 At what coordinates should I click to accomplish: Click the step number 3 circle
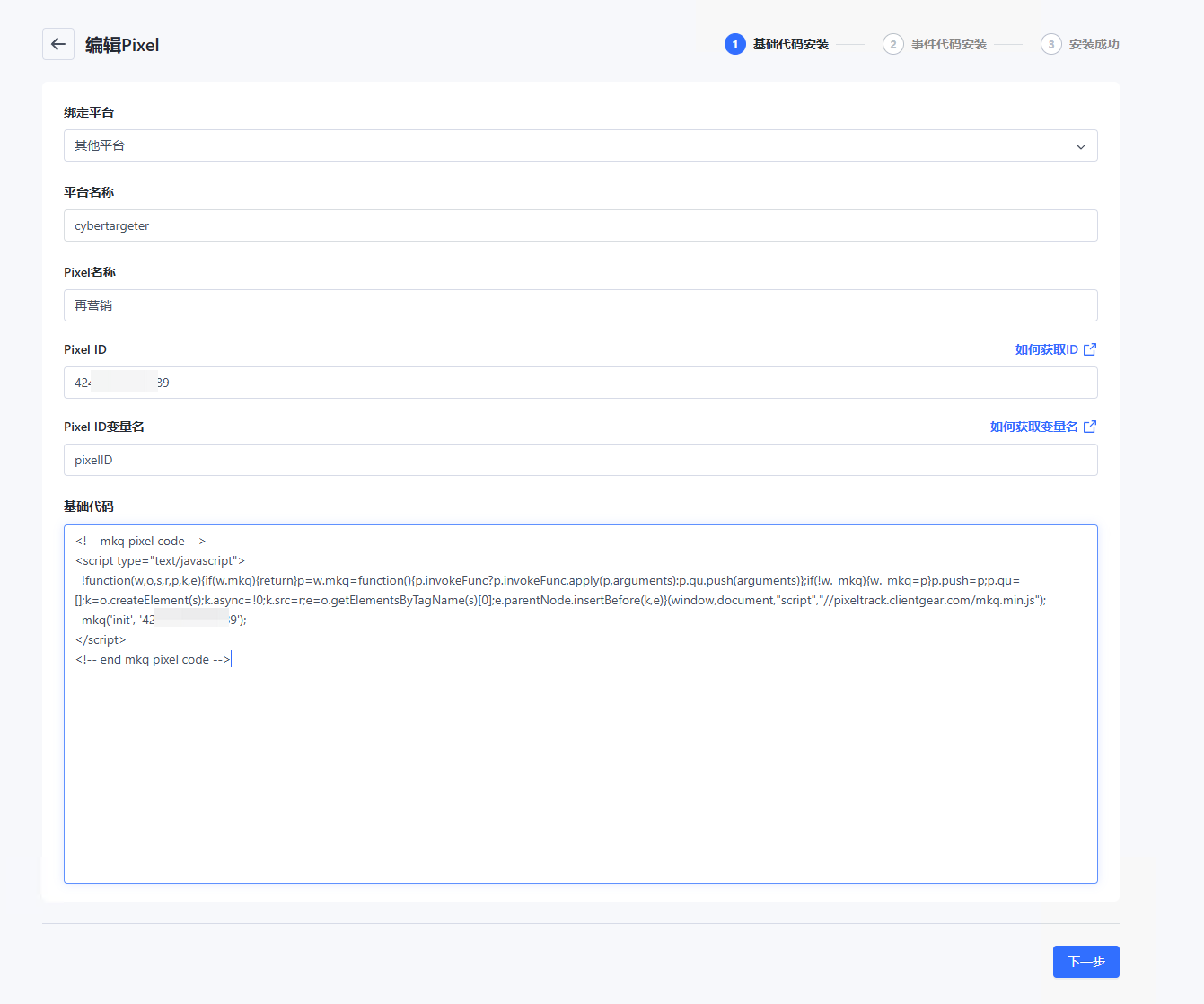(1051, 44)
